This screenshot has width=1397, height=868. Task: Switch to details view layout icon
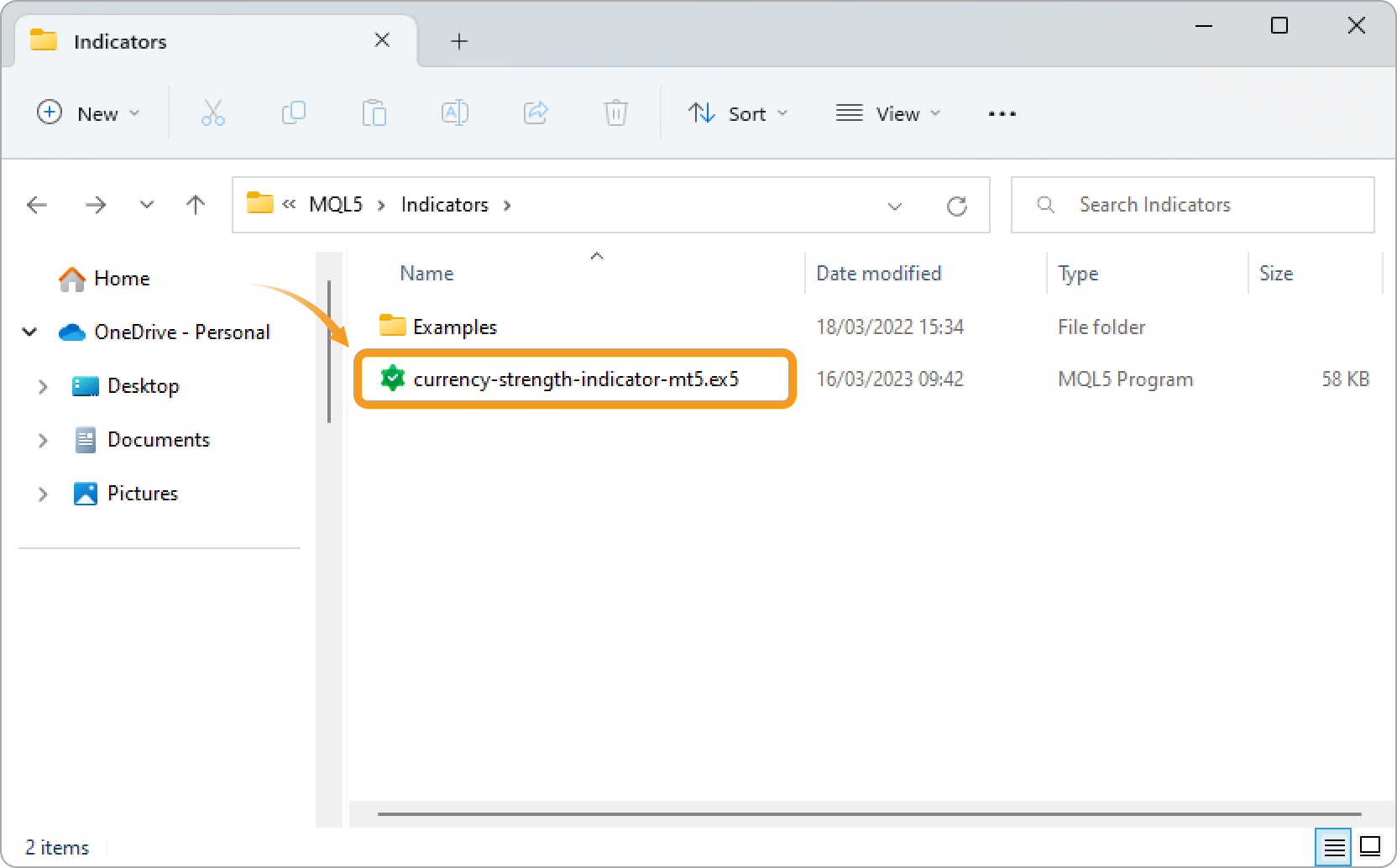click(x=1334, y=847)
